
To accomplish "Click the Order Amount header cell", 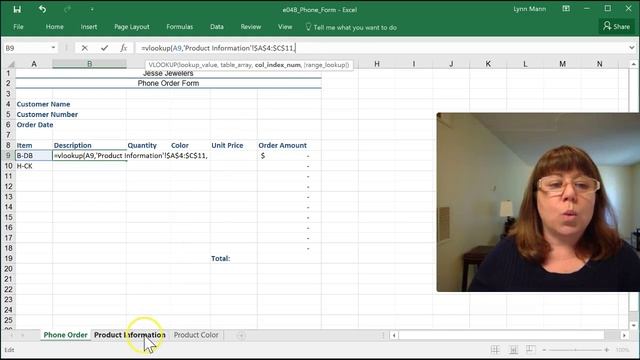I will pos(289,145).
